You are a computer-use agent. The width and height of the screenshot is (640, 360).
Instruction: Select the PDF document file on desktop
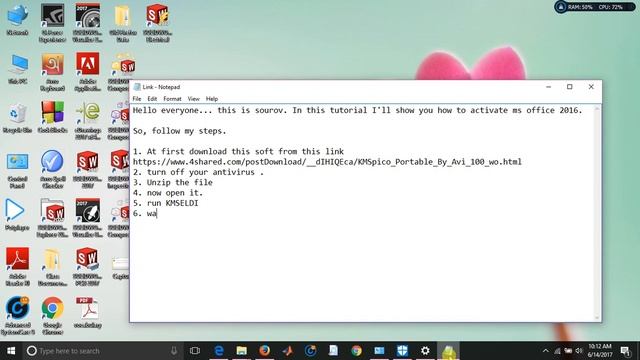87,312
